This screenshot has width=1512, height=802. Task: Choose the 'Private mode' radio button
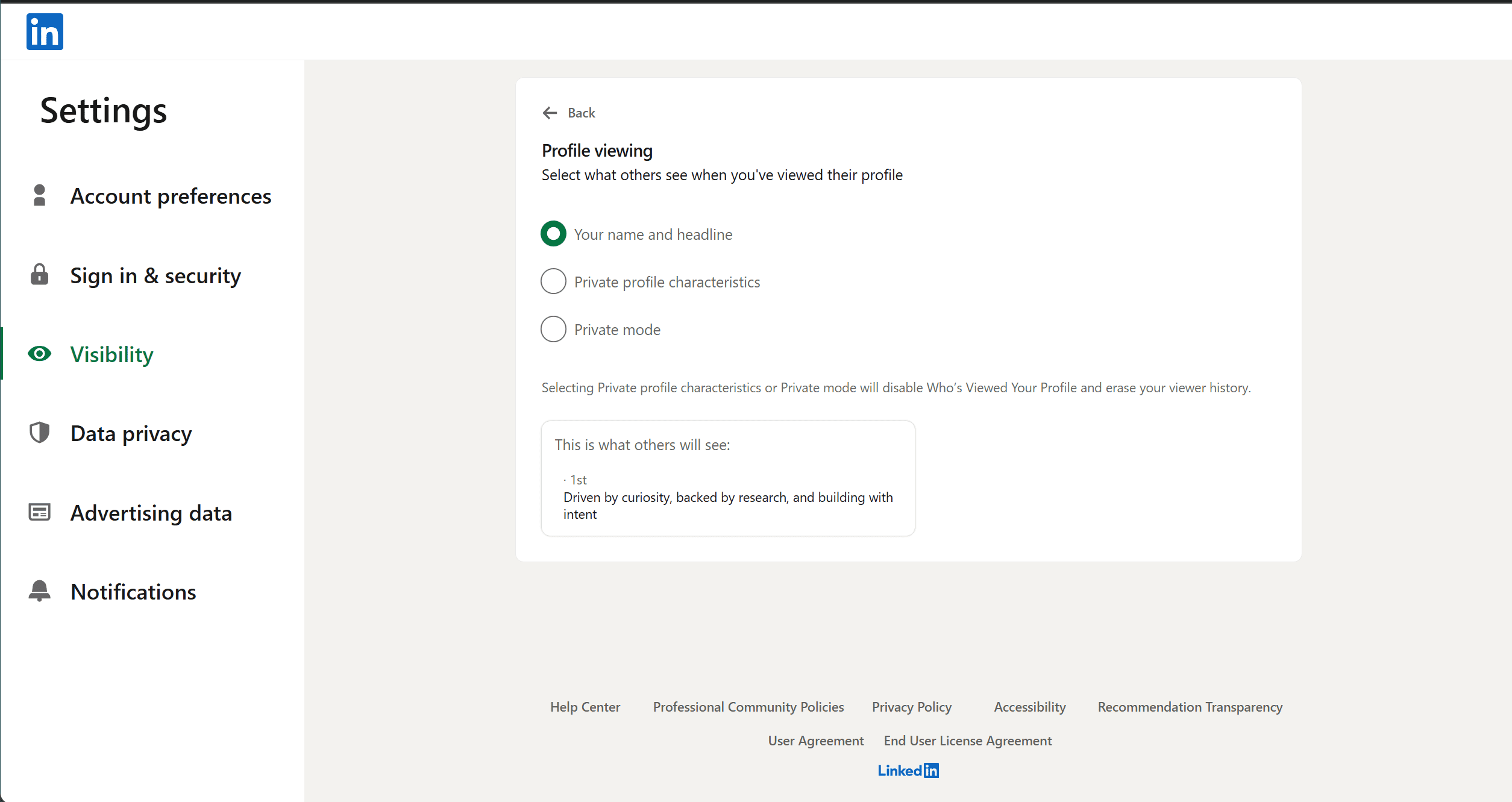pyautogui.click(x=553, y=329)
